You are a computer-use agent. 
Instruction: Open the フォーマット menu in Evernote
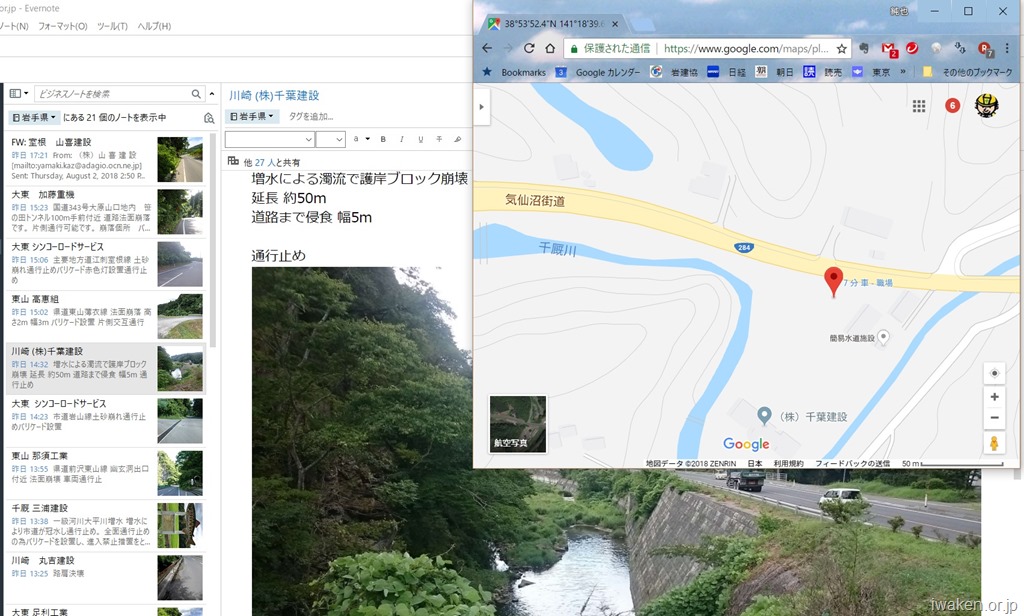coord(63,26)
